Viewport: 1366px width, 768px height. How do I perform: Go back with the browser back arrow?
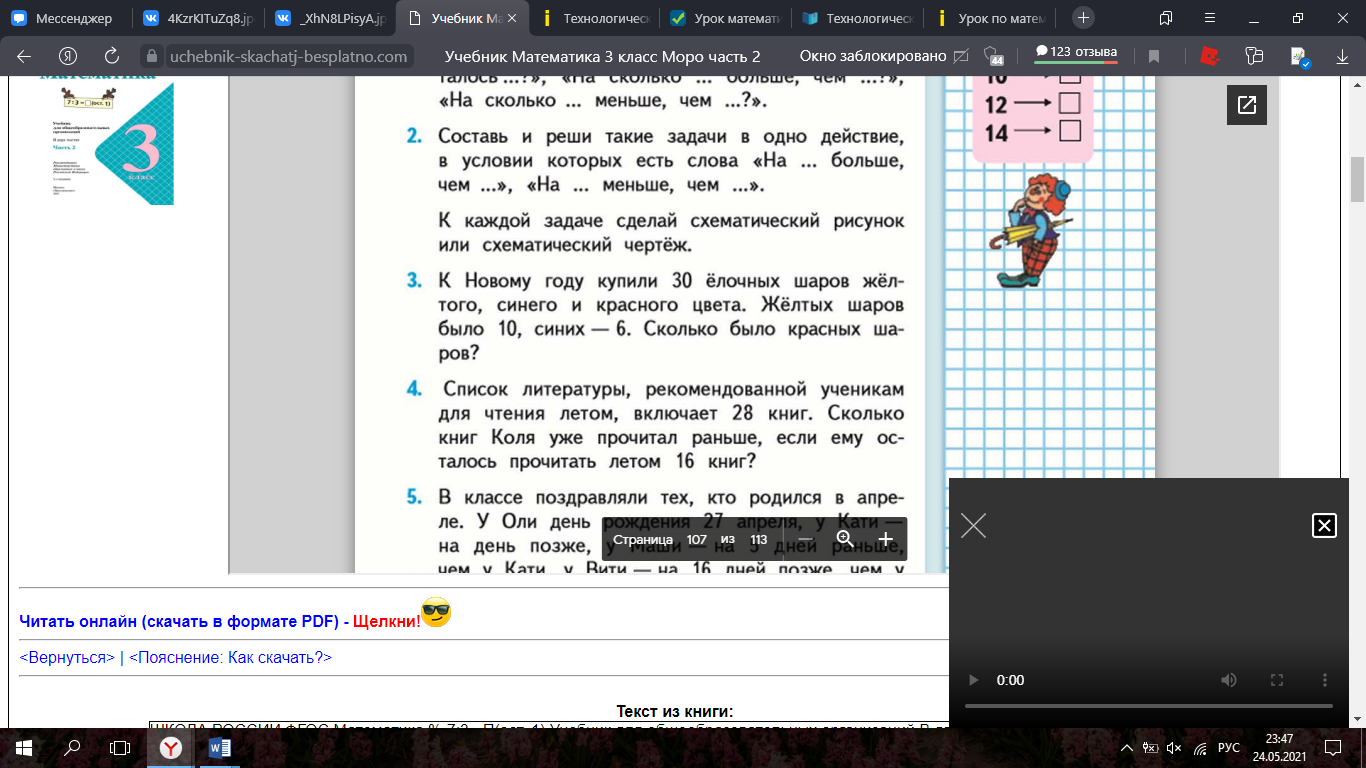(x=24, y=56)
